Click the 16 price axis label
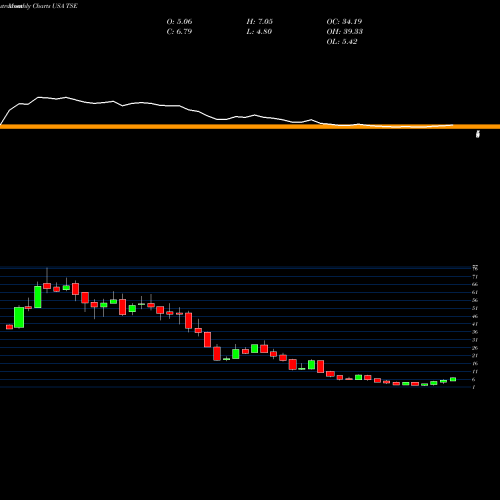The image size is (500, 500). point(475,364)
